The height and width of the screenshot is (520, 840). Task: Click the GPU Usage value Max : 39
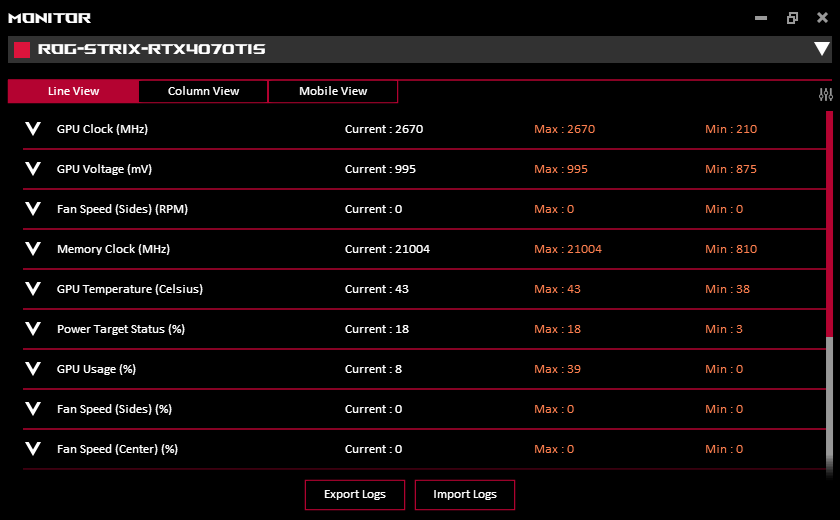[x=557, y=369]
